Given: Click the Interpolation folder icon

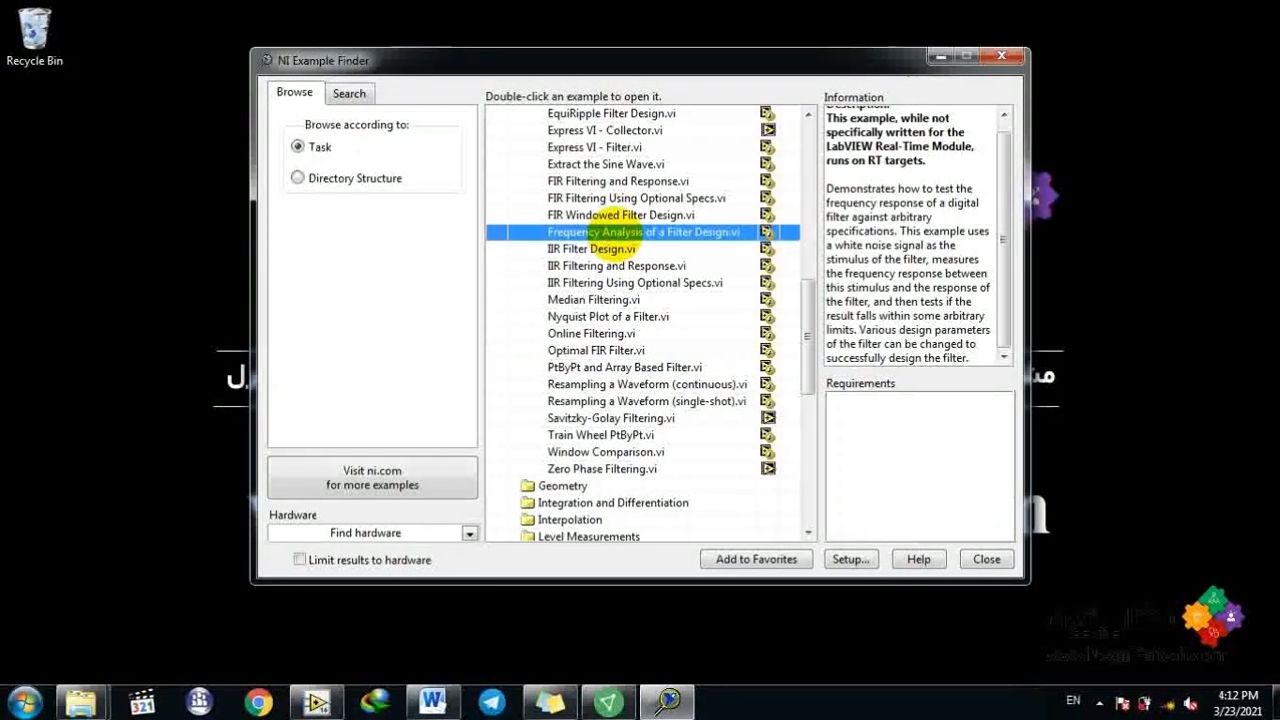Looking at the screenshot, I should pos(528,520).
